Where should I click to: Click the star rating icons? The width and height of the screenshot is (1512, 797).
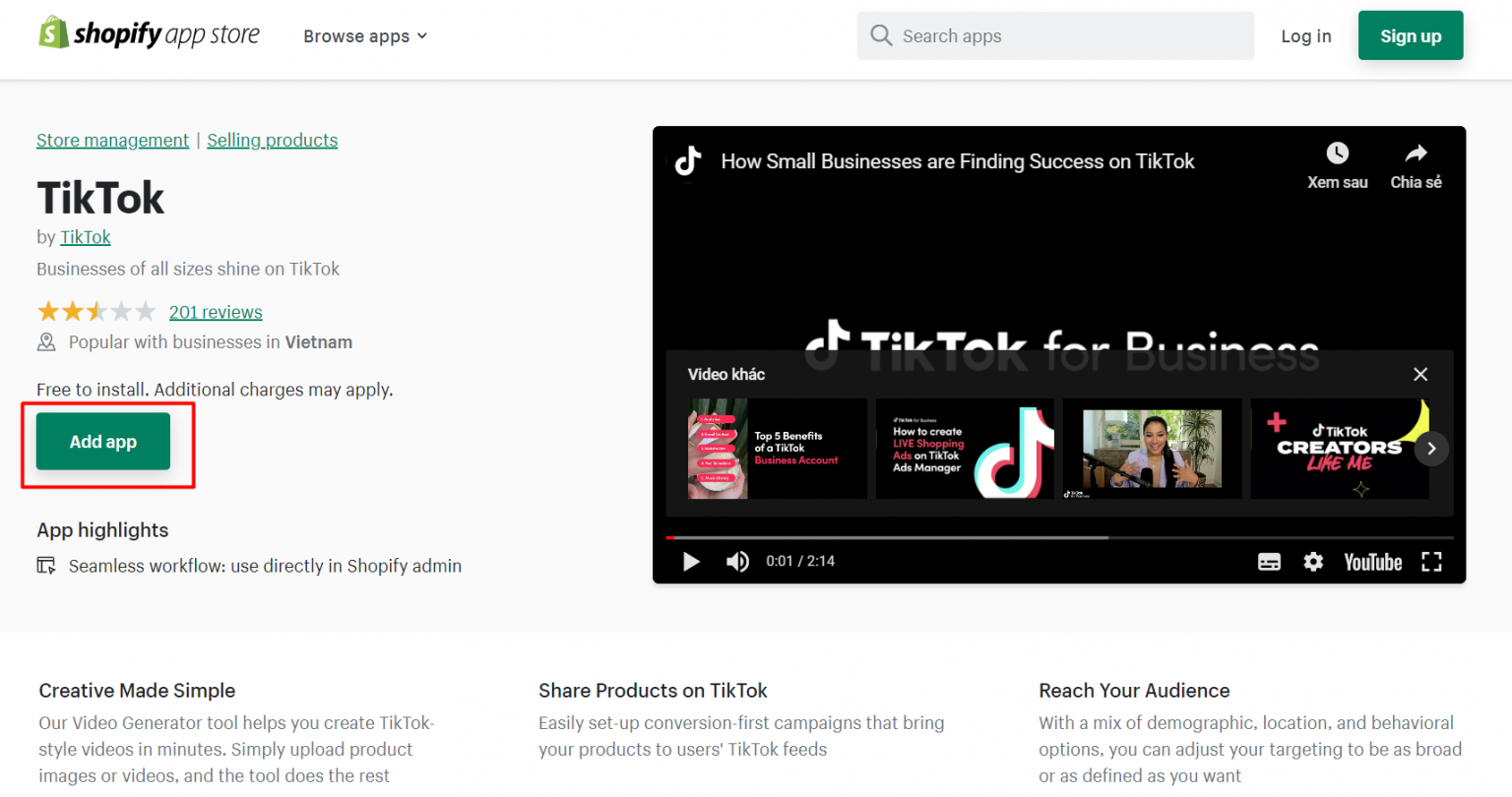point(96,312)
